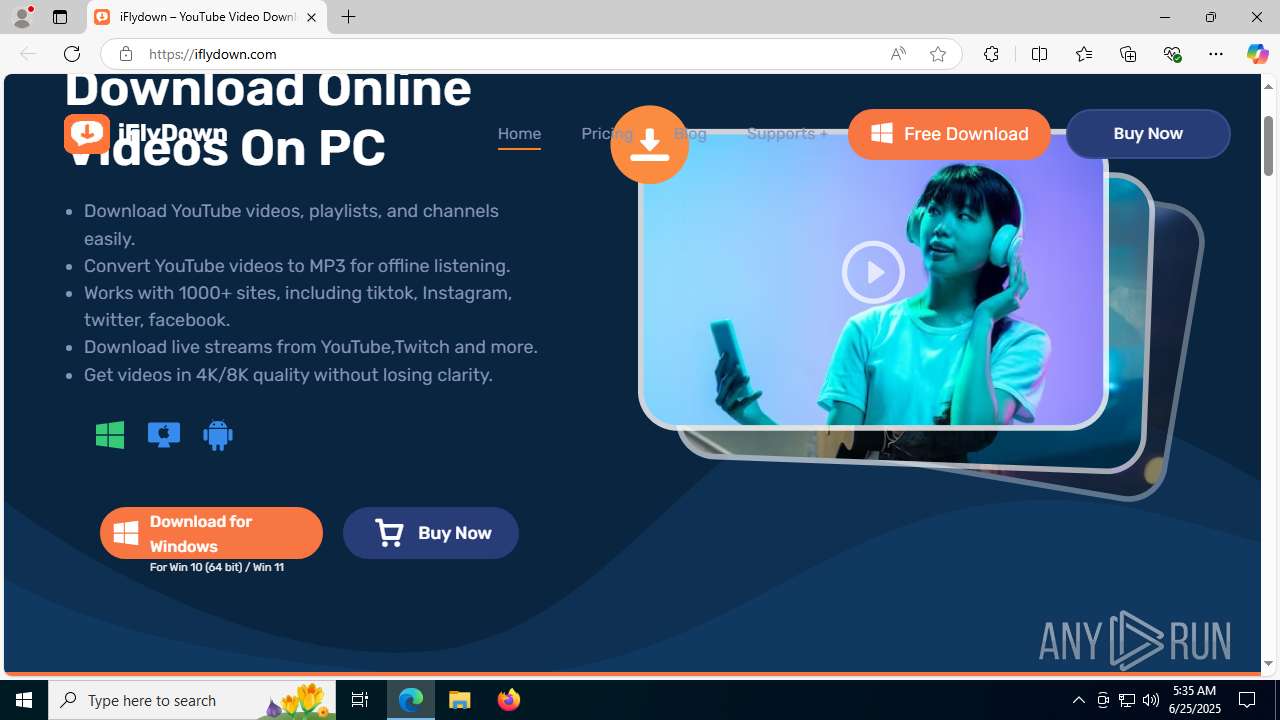
Task: Open the Pricing nav item
Action: pos(607,134)
